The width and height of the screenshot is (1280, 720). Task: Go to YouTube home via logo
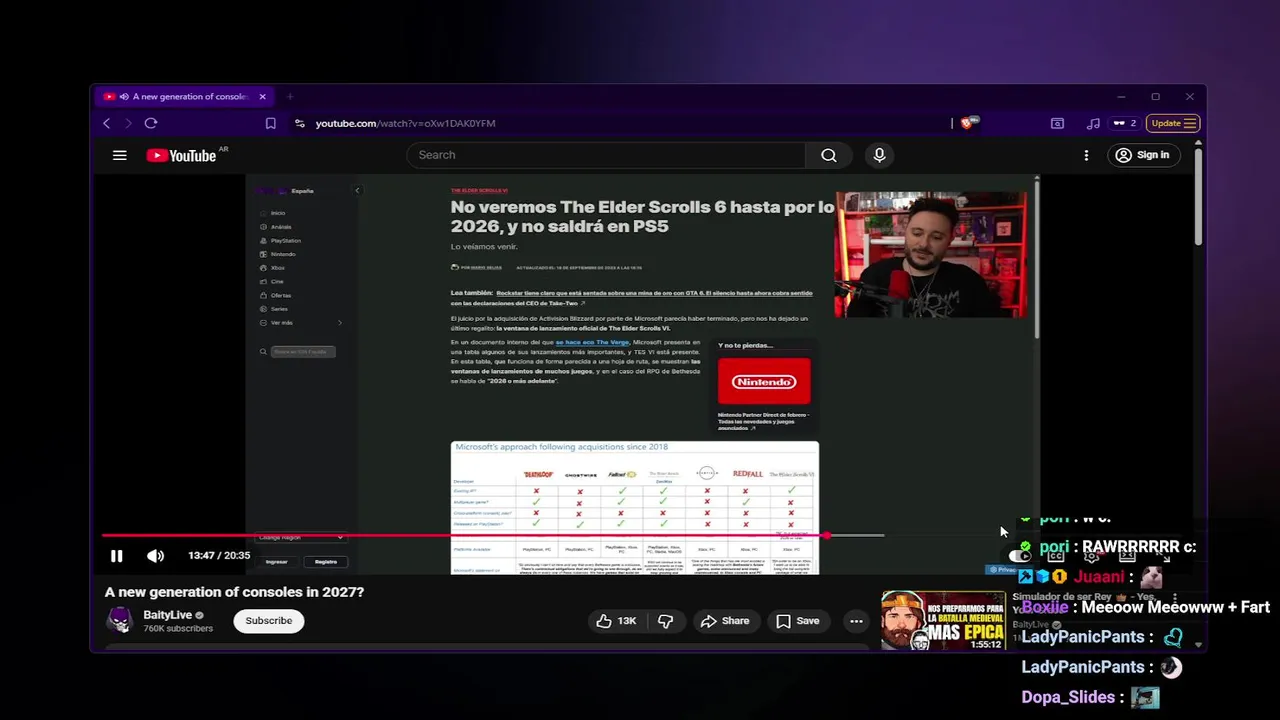(x=182, y=155)
